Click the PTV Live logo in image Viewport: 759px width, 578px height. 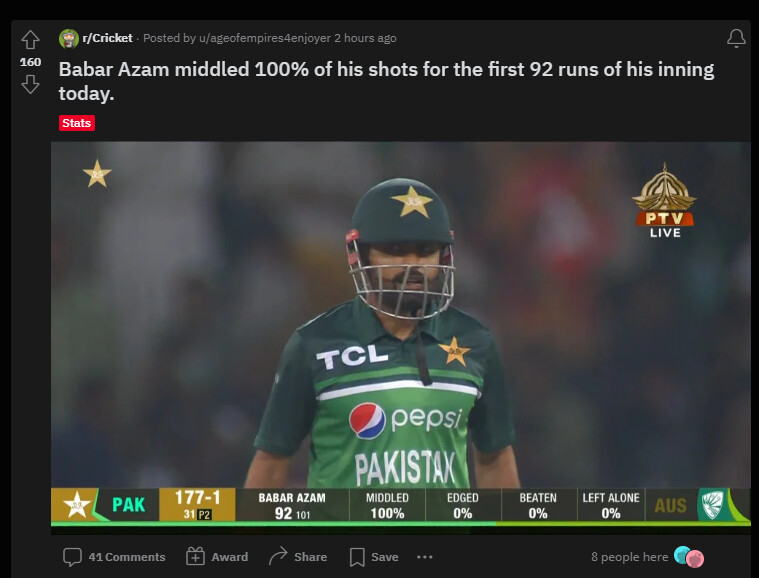(x=665, y=201)
